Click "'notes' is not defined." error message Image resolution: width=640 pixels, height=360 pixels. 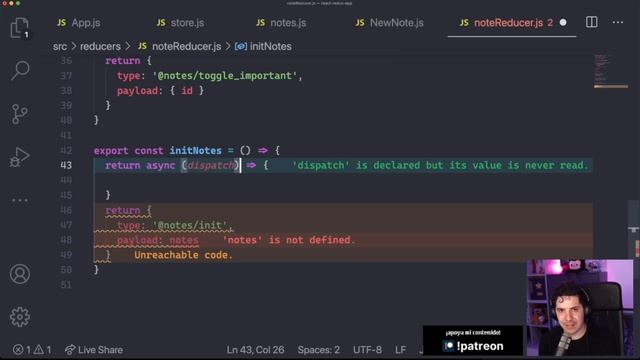pos(289,240)
